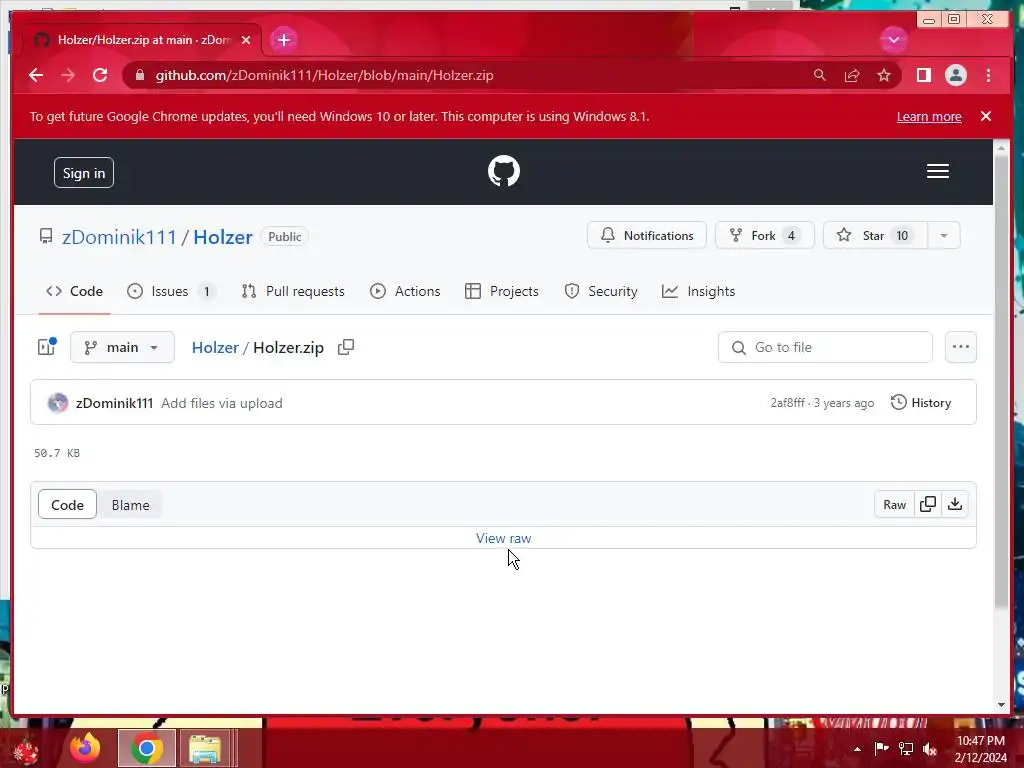Viewport: 1024px width, 768px height.
Task: Download raw file using download icon
Action: click(955, 504)
